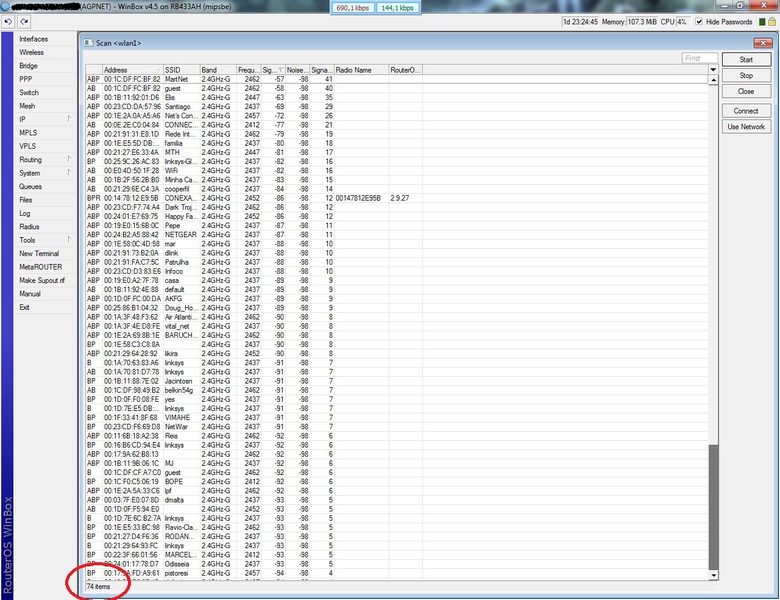Viewport: 780px width, 600px height.
Task: Click the Connect button
Action: tap(746, 111)
